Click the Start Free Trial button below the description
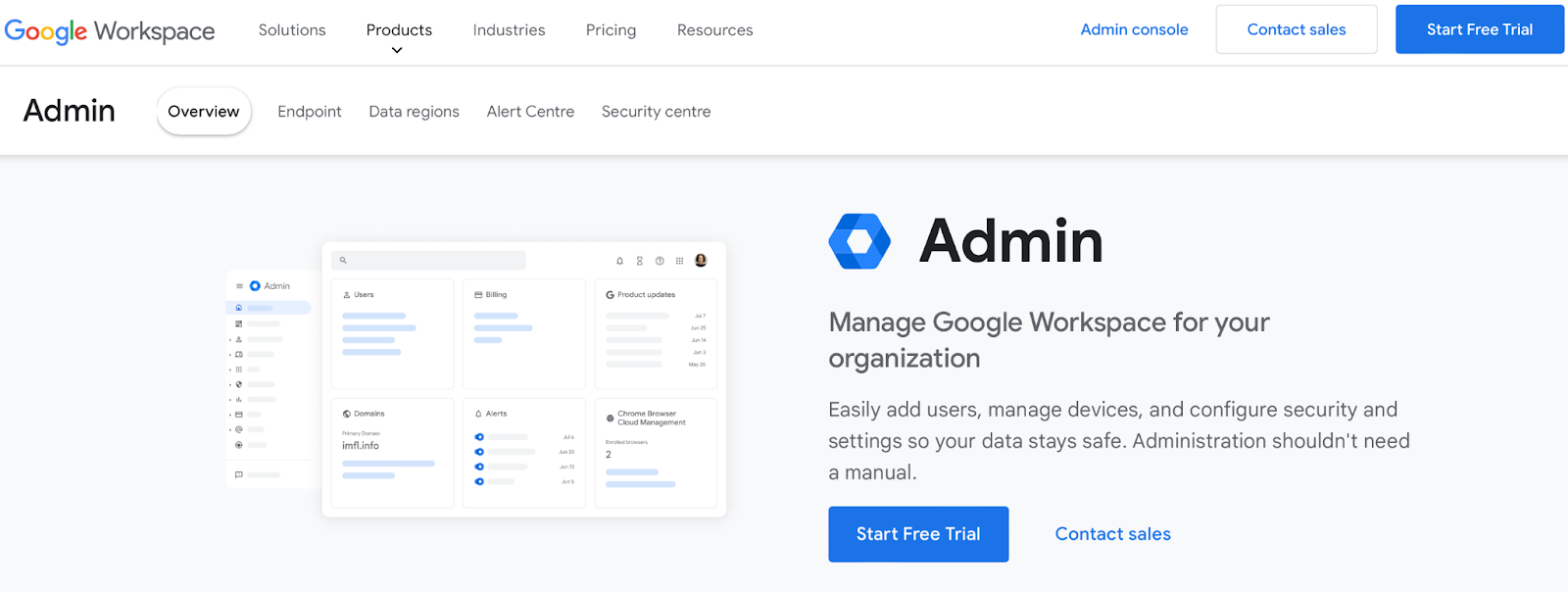 point(918,534)
